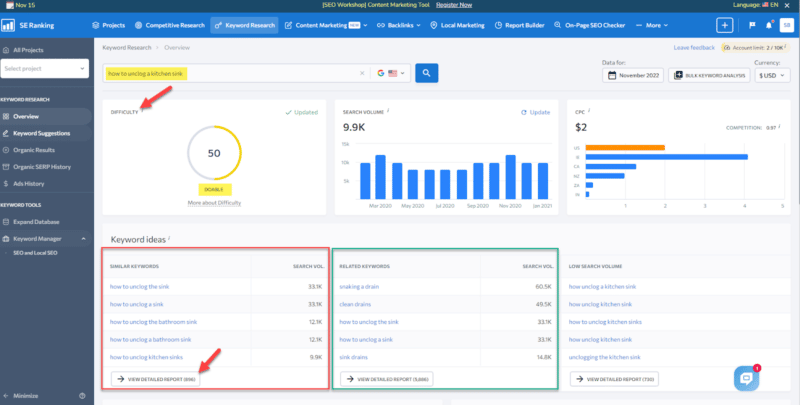Open the notifications bell
The width and height of the screenshot is (800, 405).
(x=769, y=25)
